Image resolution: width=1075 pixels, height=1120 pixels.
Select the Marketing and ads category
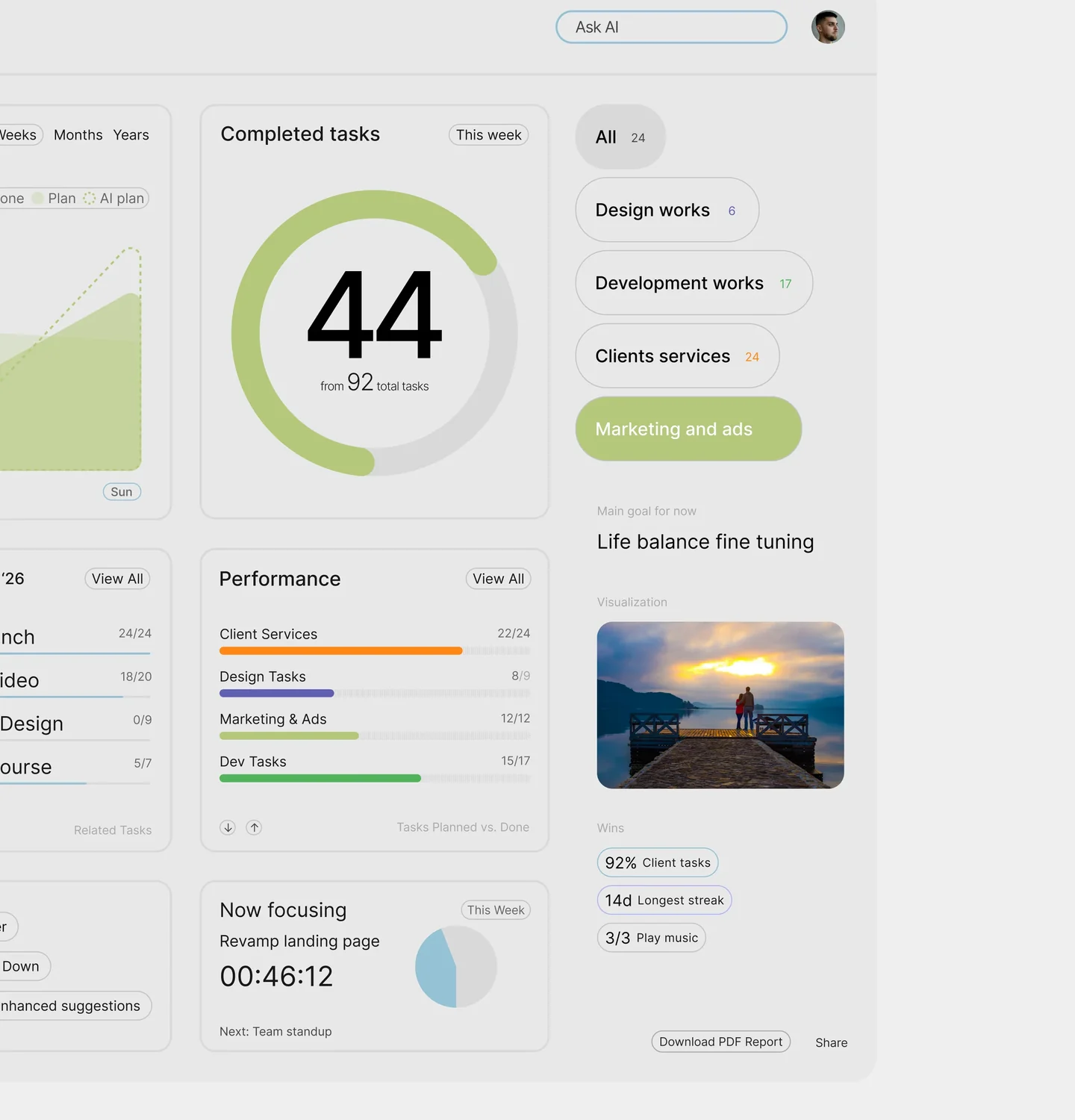688,429
